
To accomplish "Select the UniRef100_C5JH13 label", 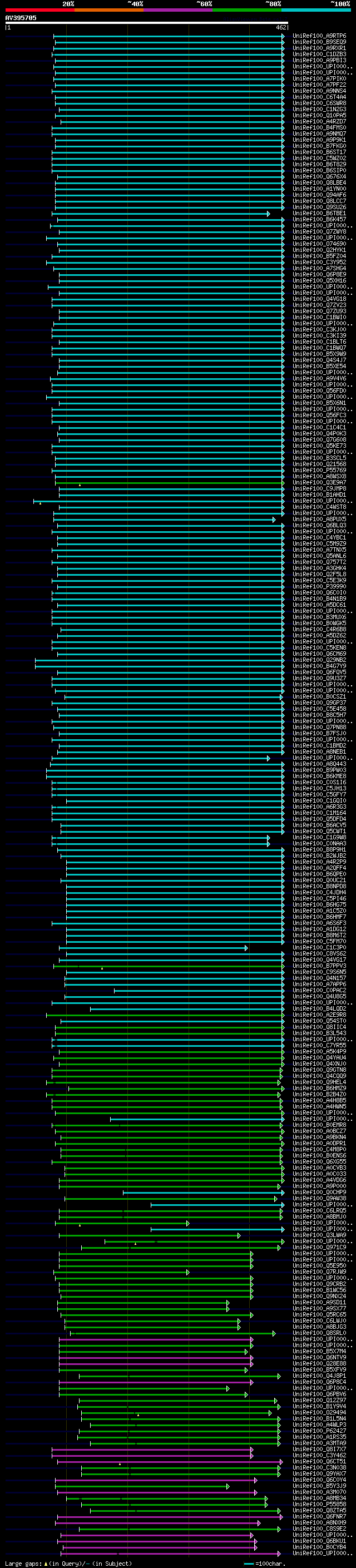I will point(319,788).
